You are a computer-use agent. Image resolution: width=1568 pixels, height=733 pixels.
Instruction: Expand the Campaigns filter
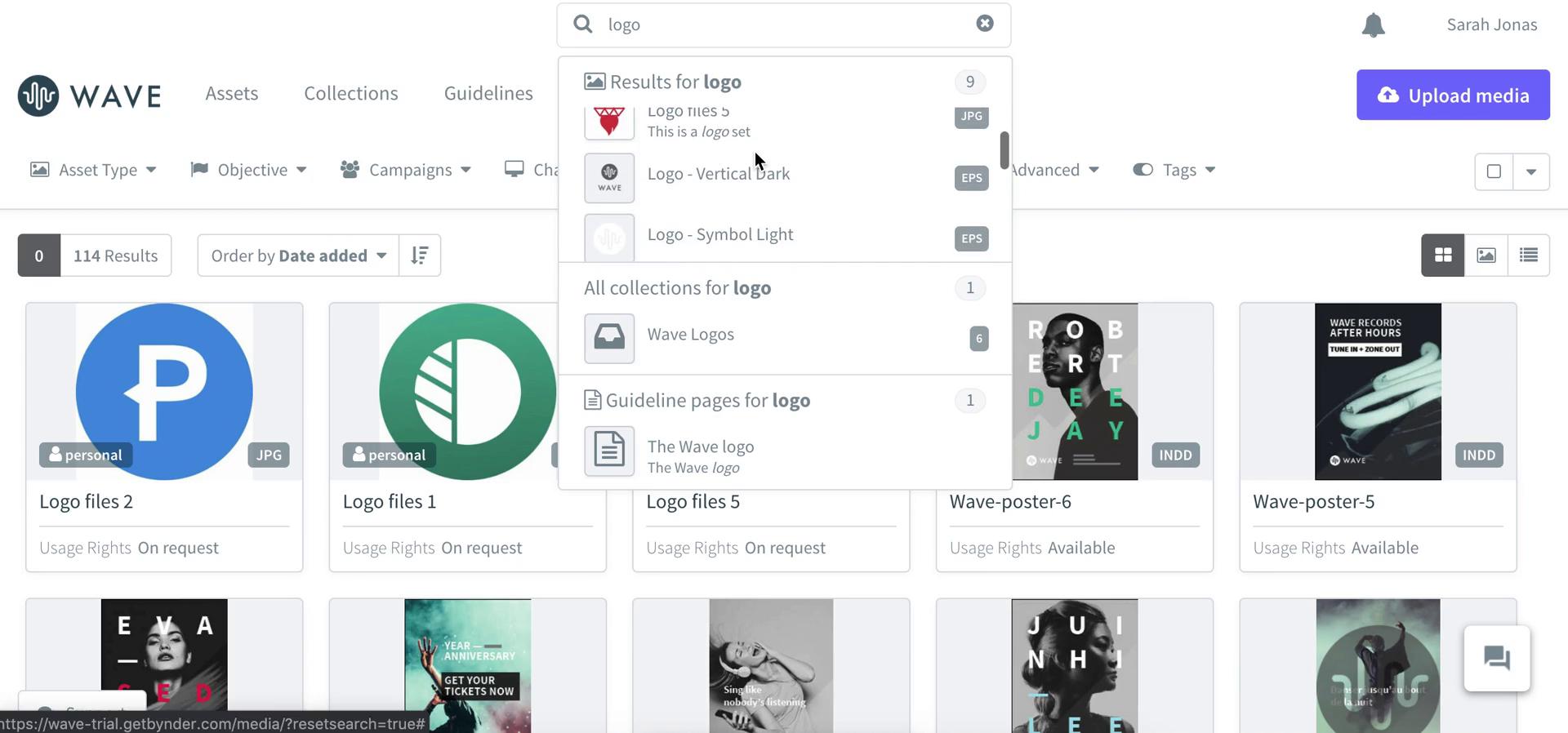(406, 170)
